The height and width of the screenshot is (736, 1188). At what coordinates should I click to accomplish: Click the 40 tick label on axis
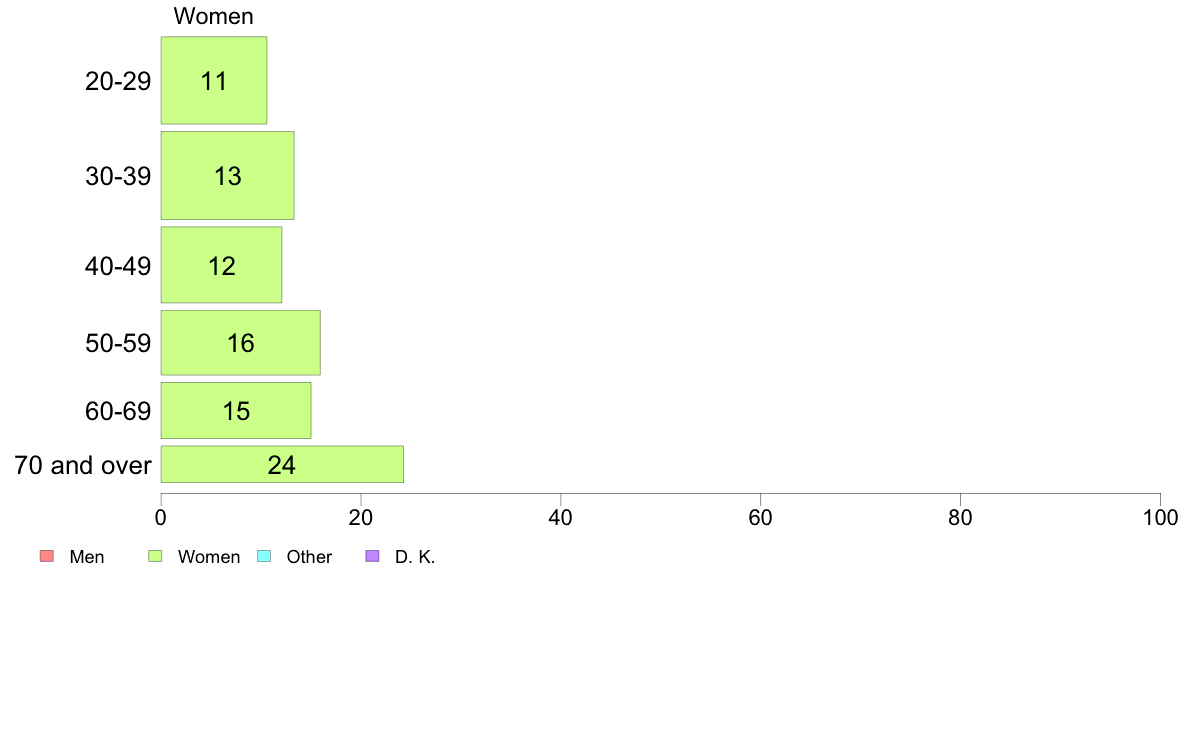561,518
